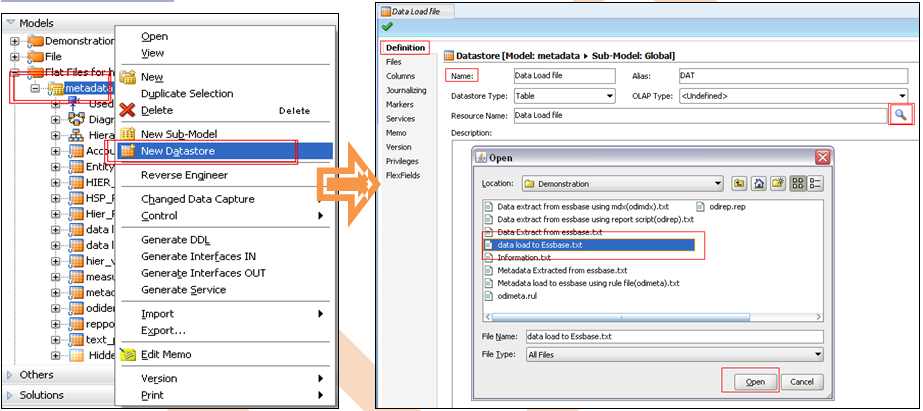
Task: Select the Definition tab
Action: (x=405, y=48)
